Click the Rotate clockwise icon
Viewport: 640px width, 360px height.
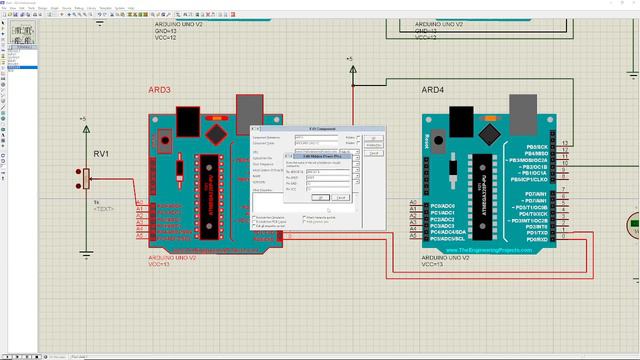[3, 155]
